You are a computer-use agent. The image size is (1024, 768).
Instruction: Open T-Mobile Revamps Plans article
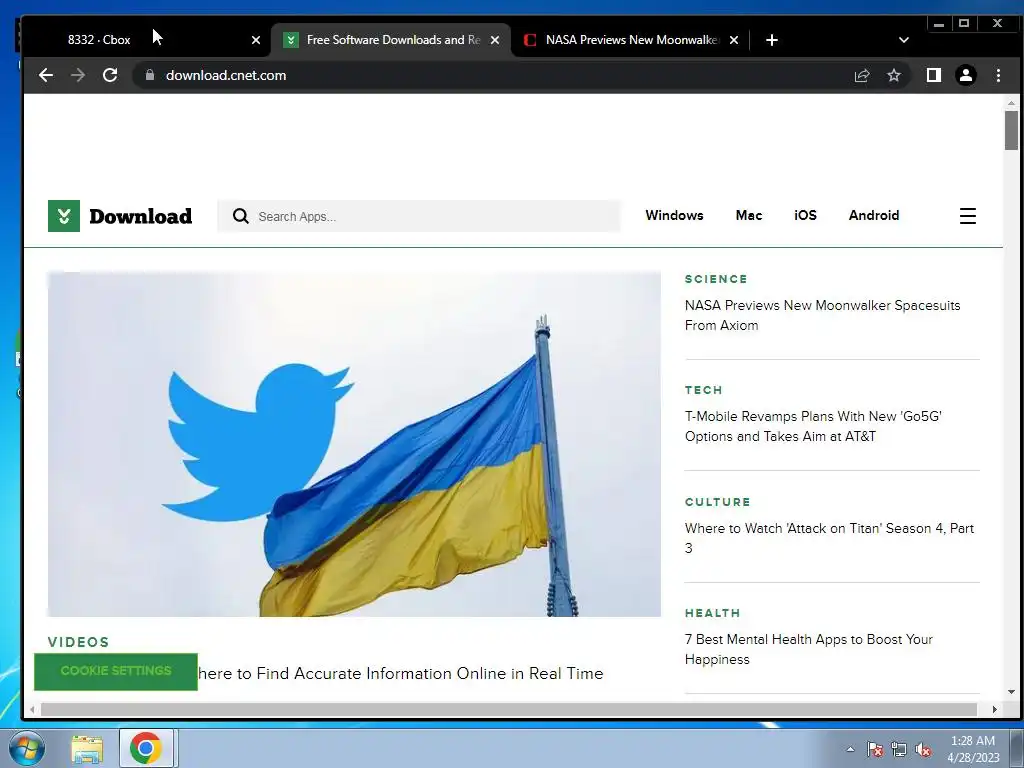(813, 426)
